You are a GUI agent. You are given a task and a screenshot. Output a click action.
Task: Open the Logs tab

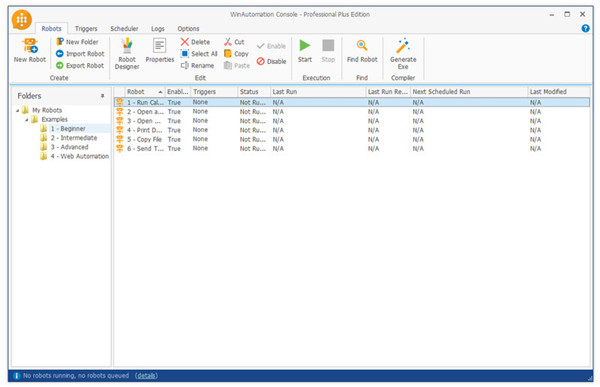(x=158, y=28)
